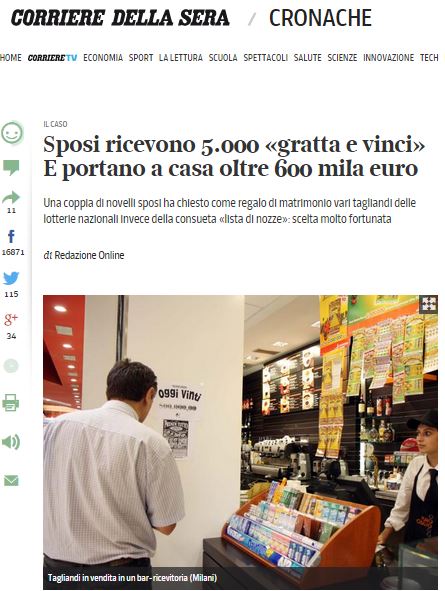Click the Redazione Online author link
Viewport: 445px width, 591px height.
tap(89, 255)
